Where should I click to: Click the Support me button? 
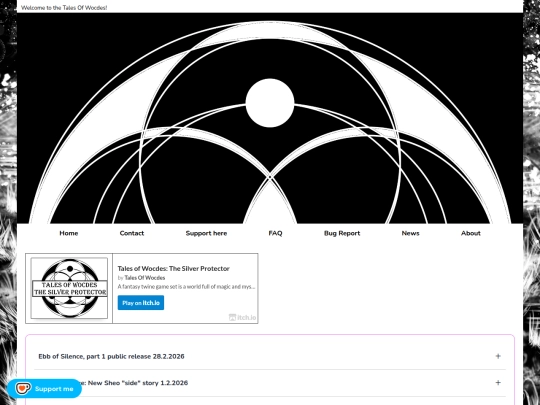44,389
